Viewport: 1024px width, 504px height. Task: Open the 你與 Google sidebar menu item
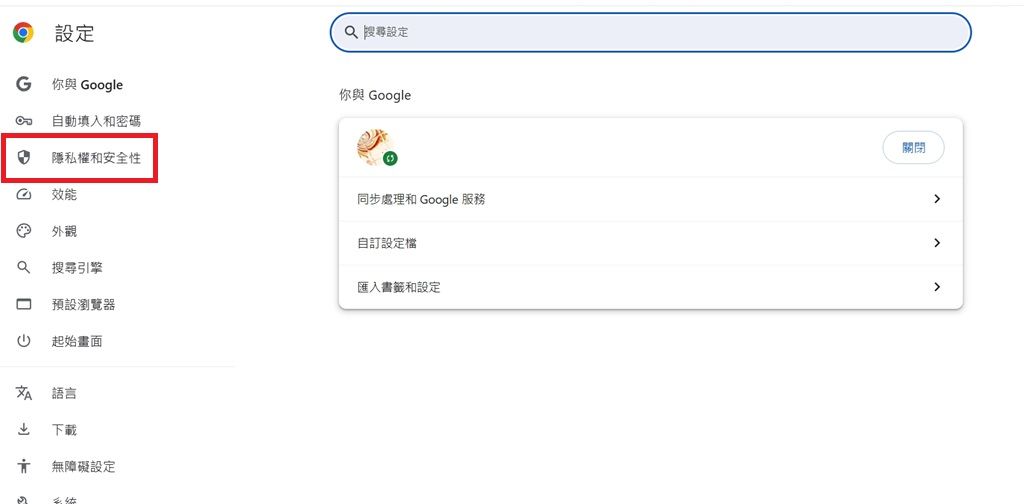tap(87, 85)
